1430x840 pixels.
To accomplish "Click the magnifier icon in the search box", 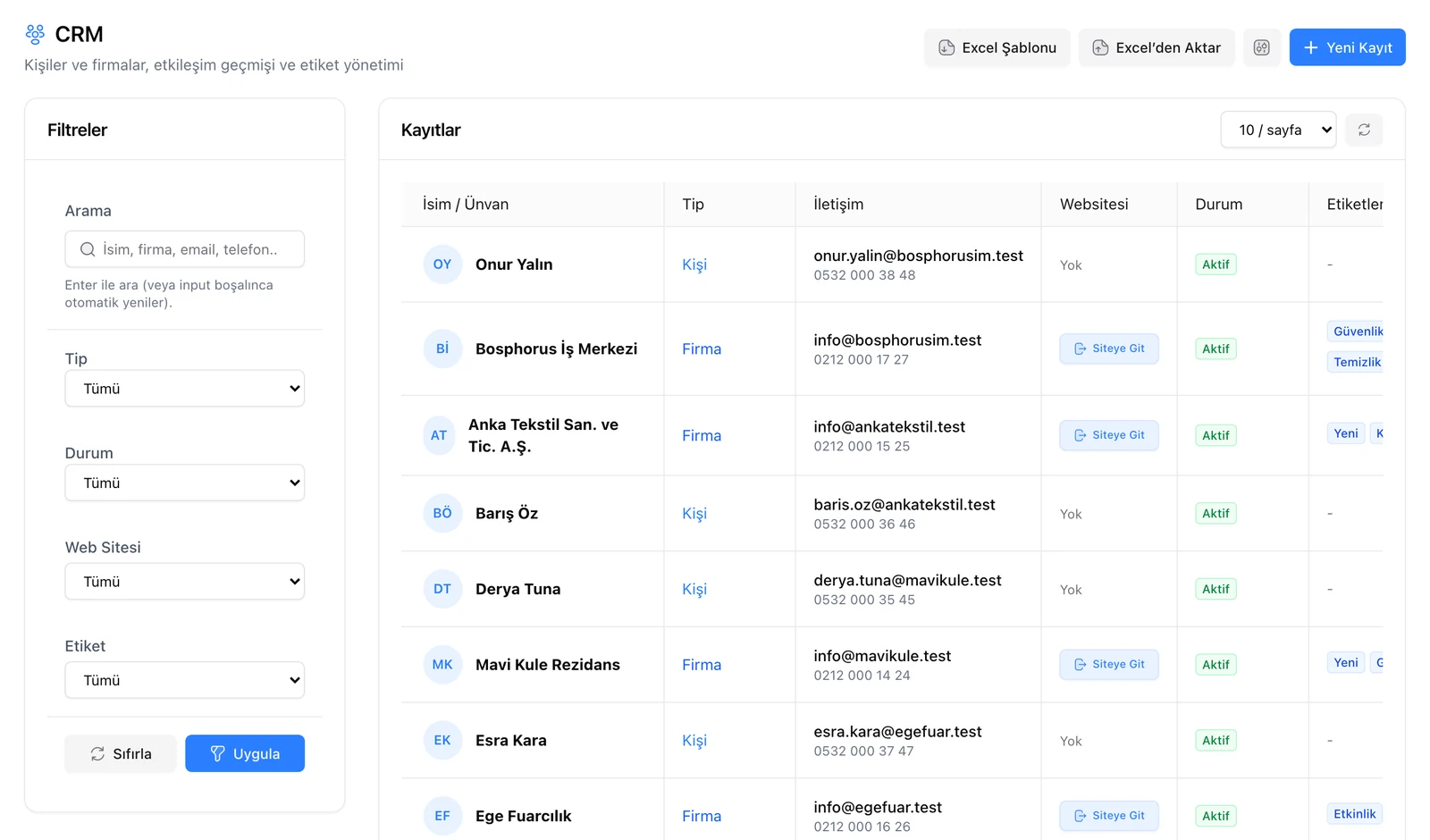I will click(x=88, y=249).
